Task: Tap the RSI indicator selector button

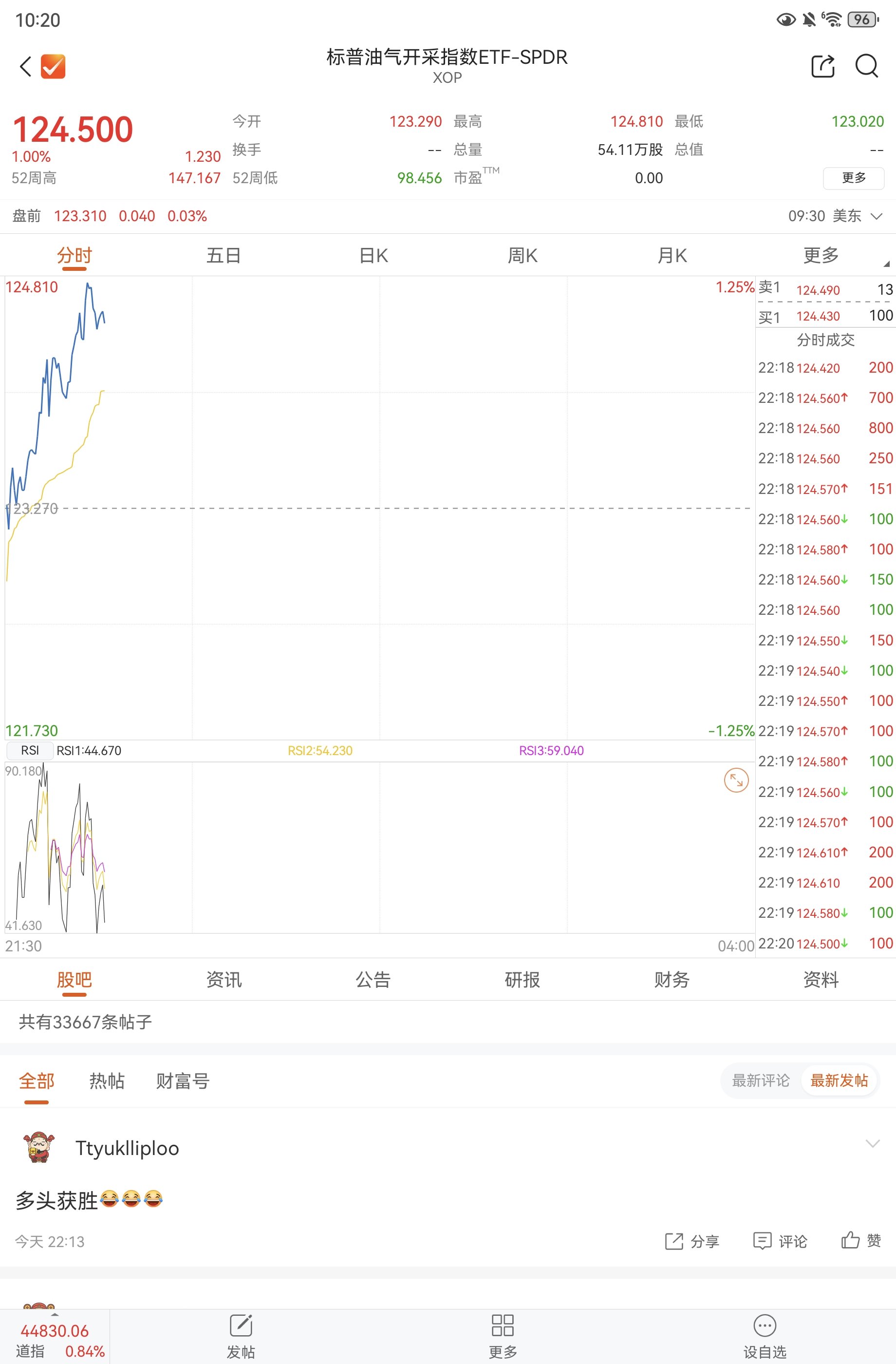Action: [x=30, y=750]
